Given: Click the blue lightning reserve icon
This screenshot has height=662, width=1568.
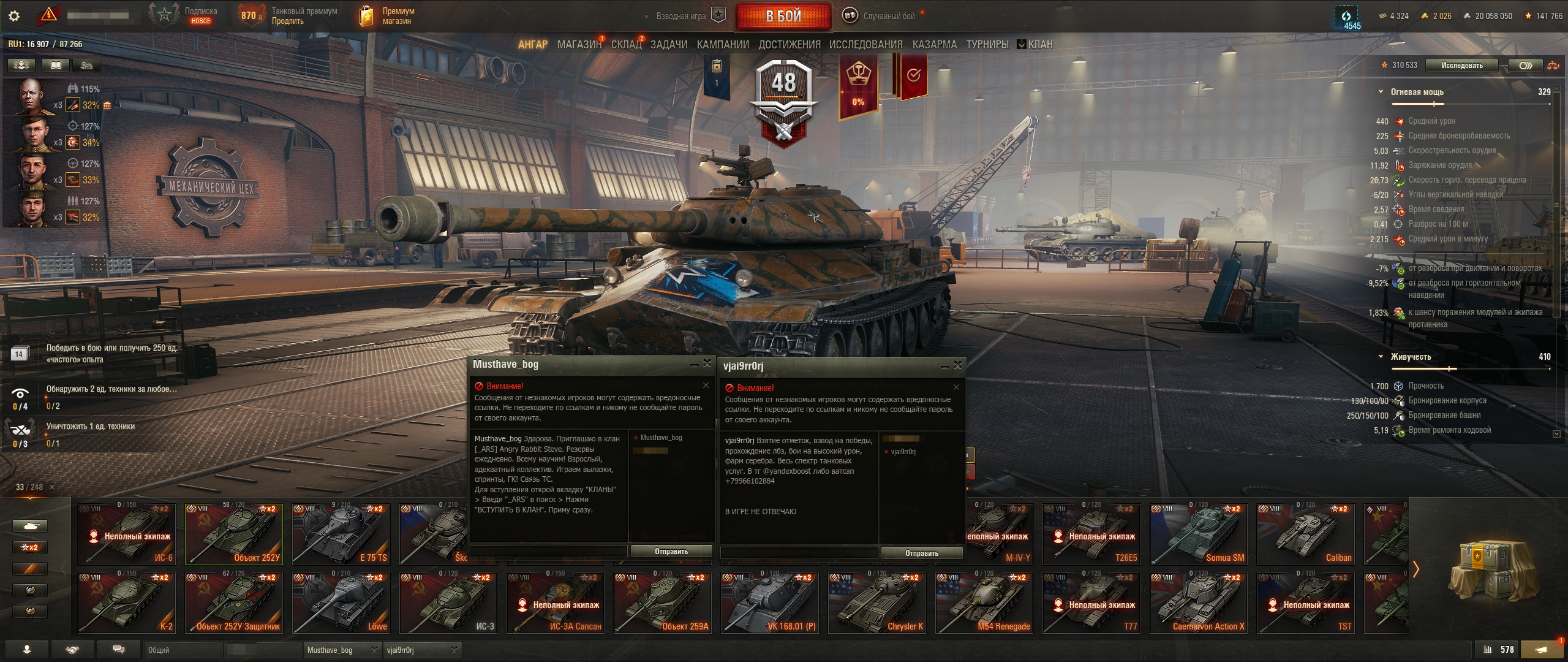Looking at the screenshot, I should click(x=1346, y=16).
